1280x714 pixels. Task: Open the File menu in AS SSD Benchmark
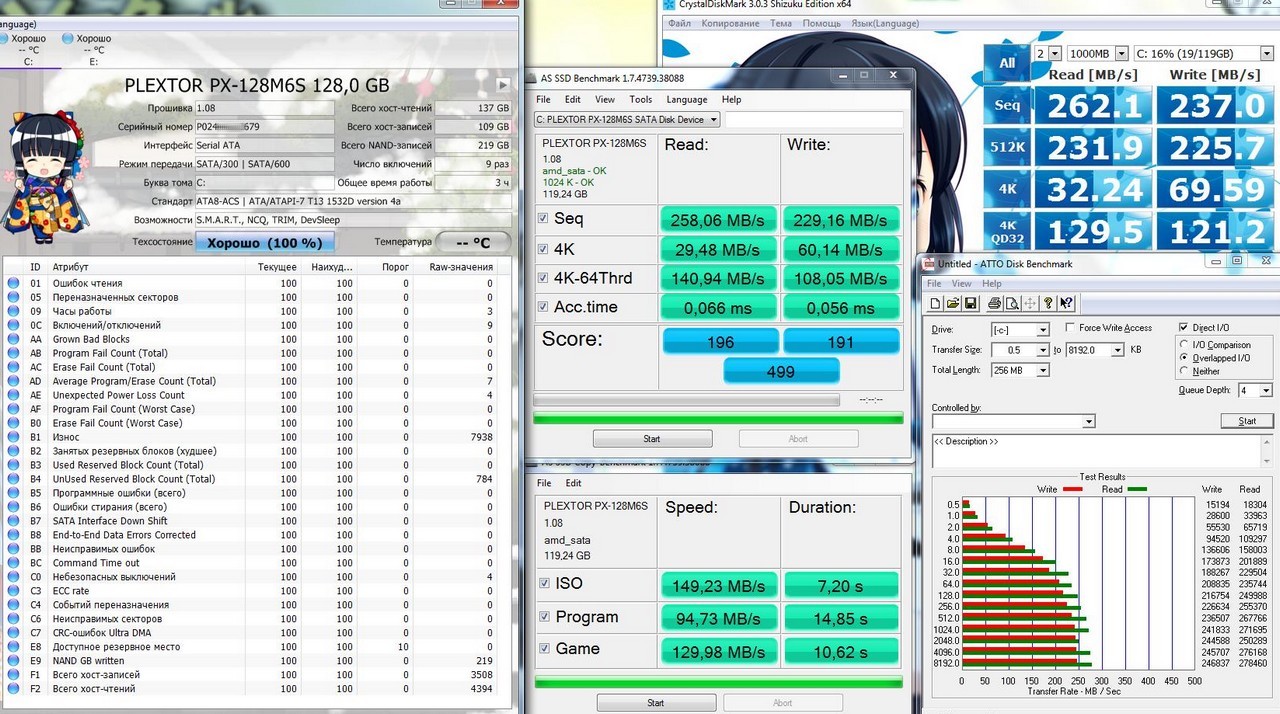pos(543,100)
